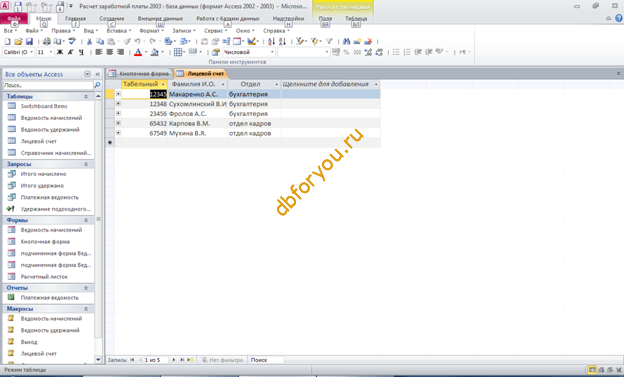Open the Правка menu
The image size is (624, 377).
tap(63, 31)
